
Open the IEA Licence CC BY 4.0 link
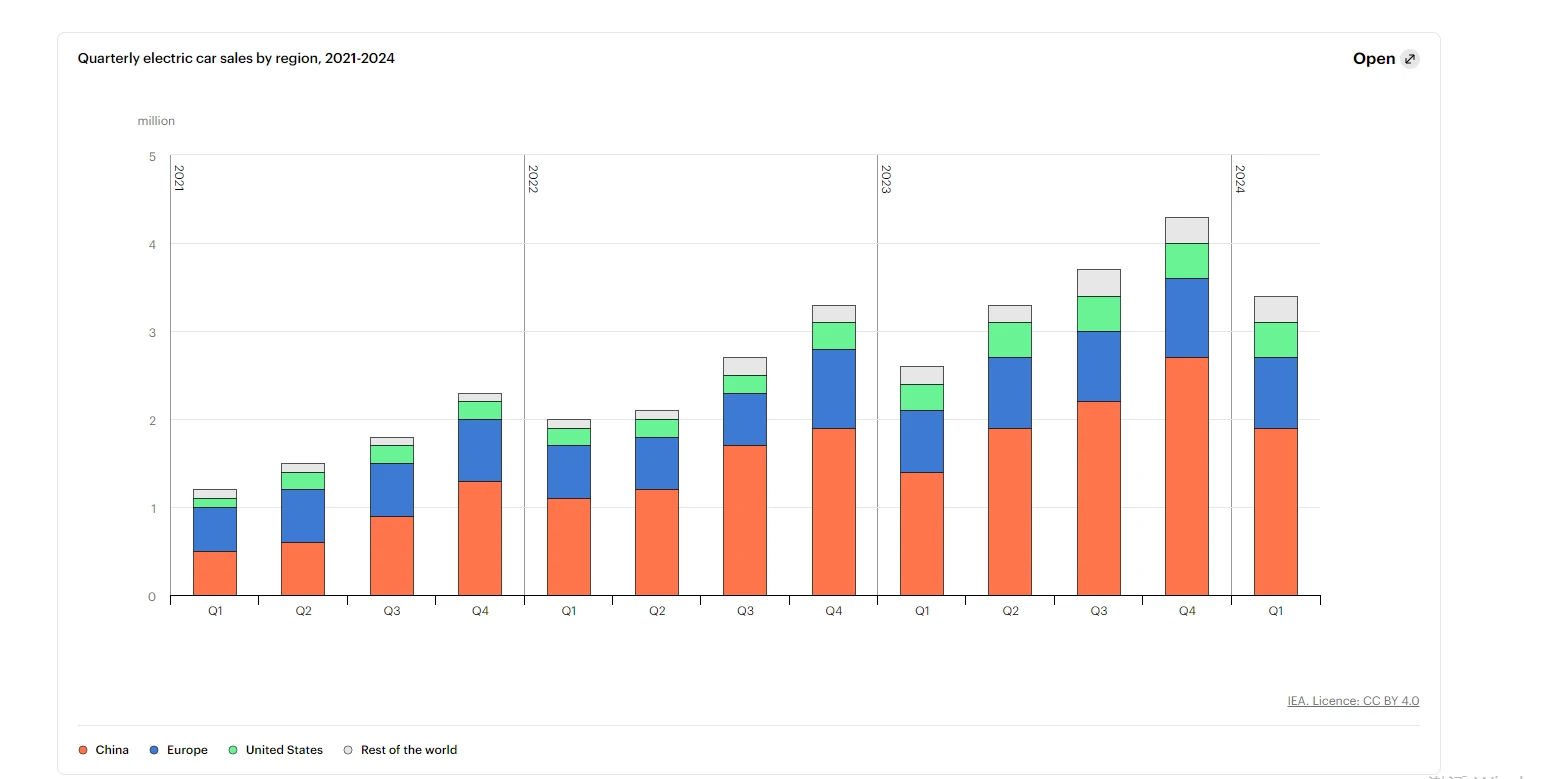(x=1353, y=701)
